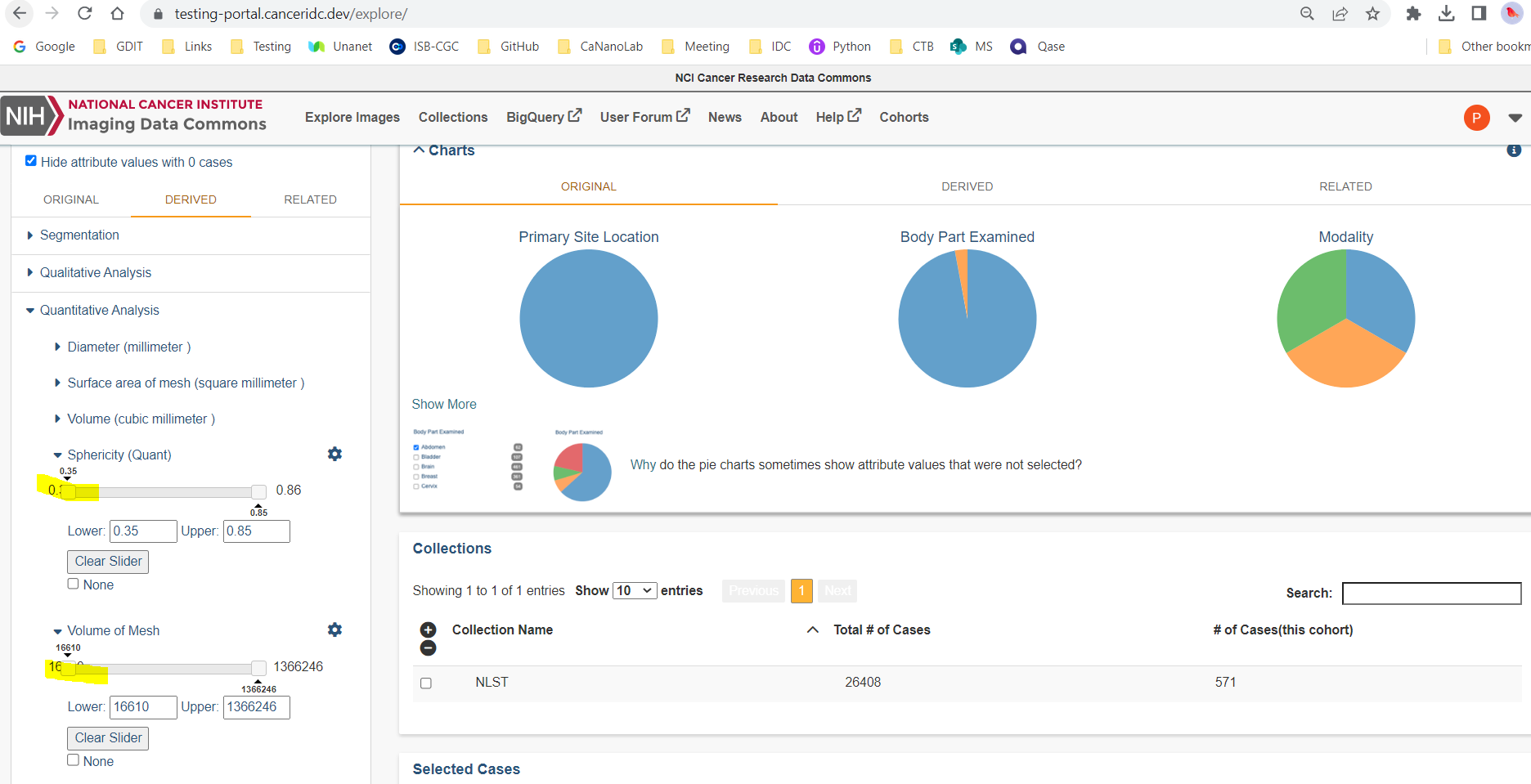Open Sphericity (Quant) settings gear
1531x784 pixels.
tap(334, 454)
